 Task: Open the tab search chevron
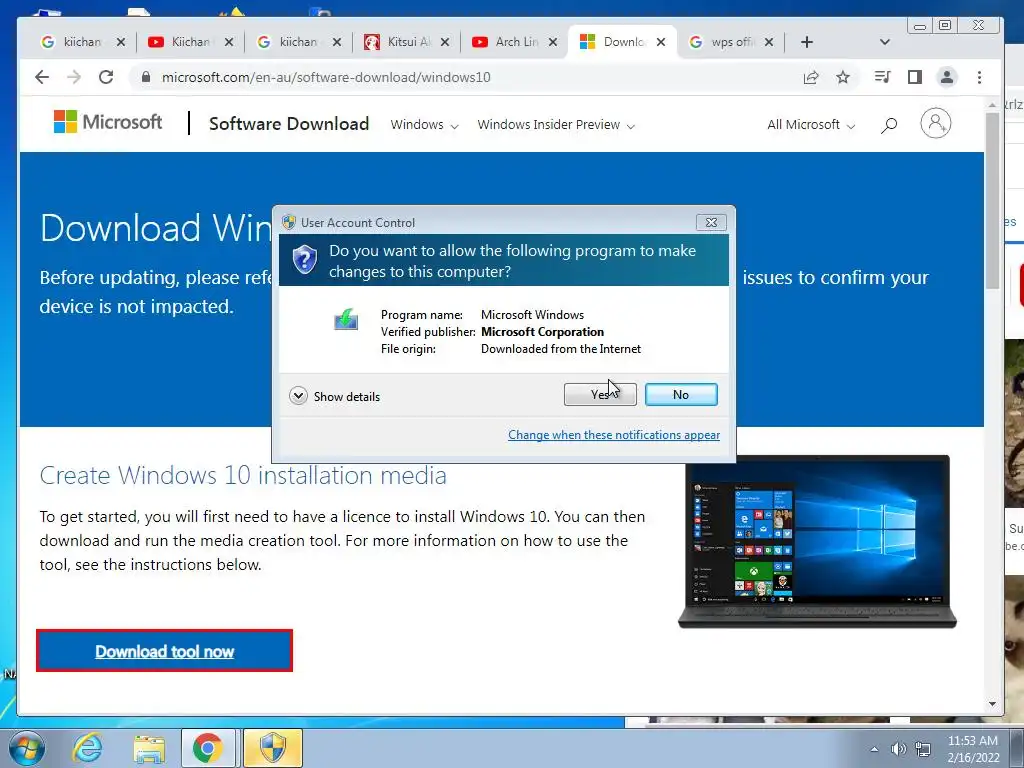click(x=885, y=42)
